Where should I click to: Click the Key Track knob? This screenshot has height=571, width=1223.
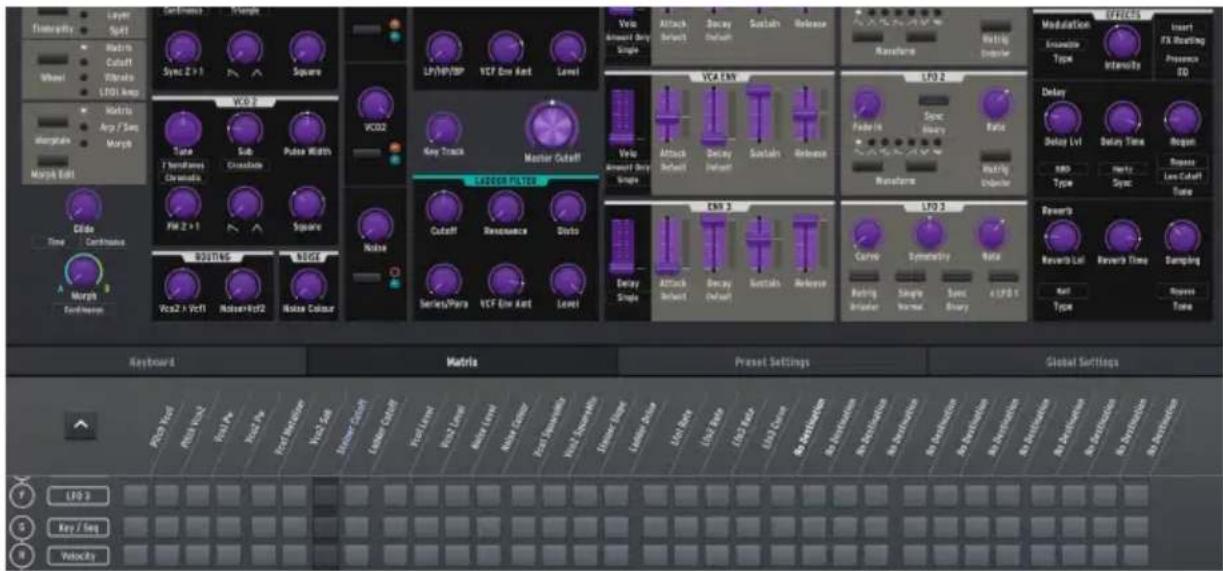[x=443, y=128]
